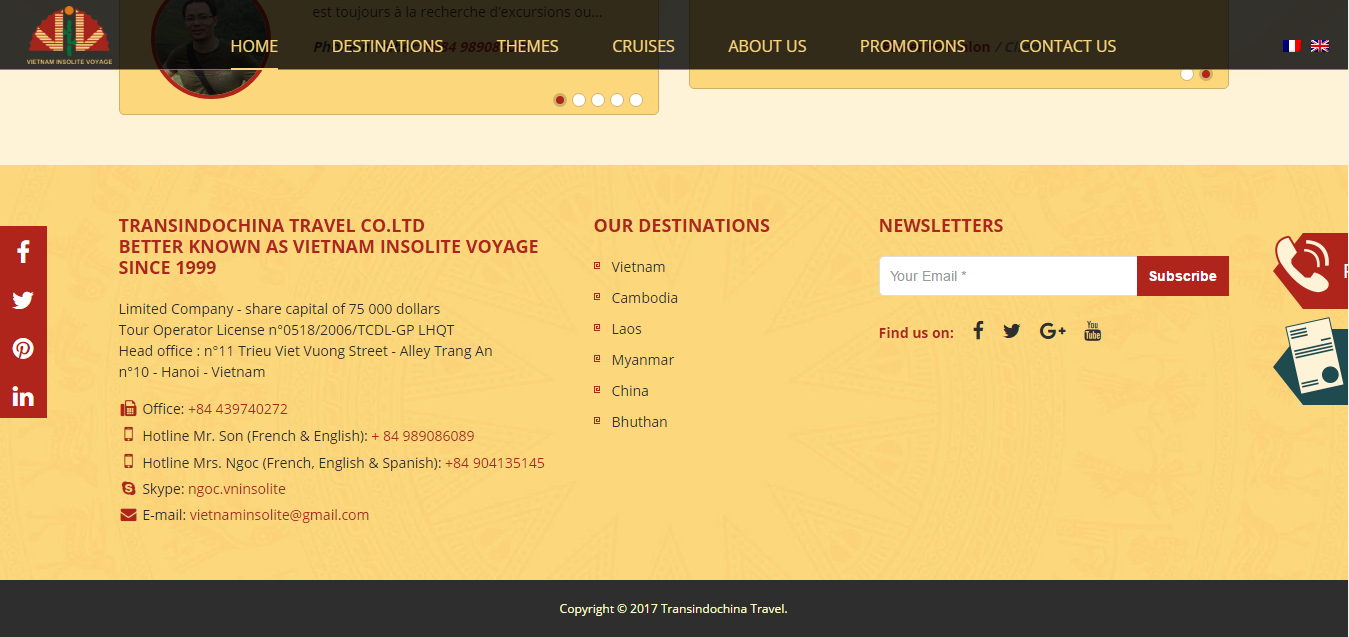Select first slide dot in right card
The image size is (1349, 637).
pos(1187,74)
